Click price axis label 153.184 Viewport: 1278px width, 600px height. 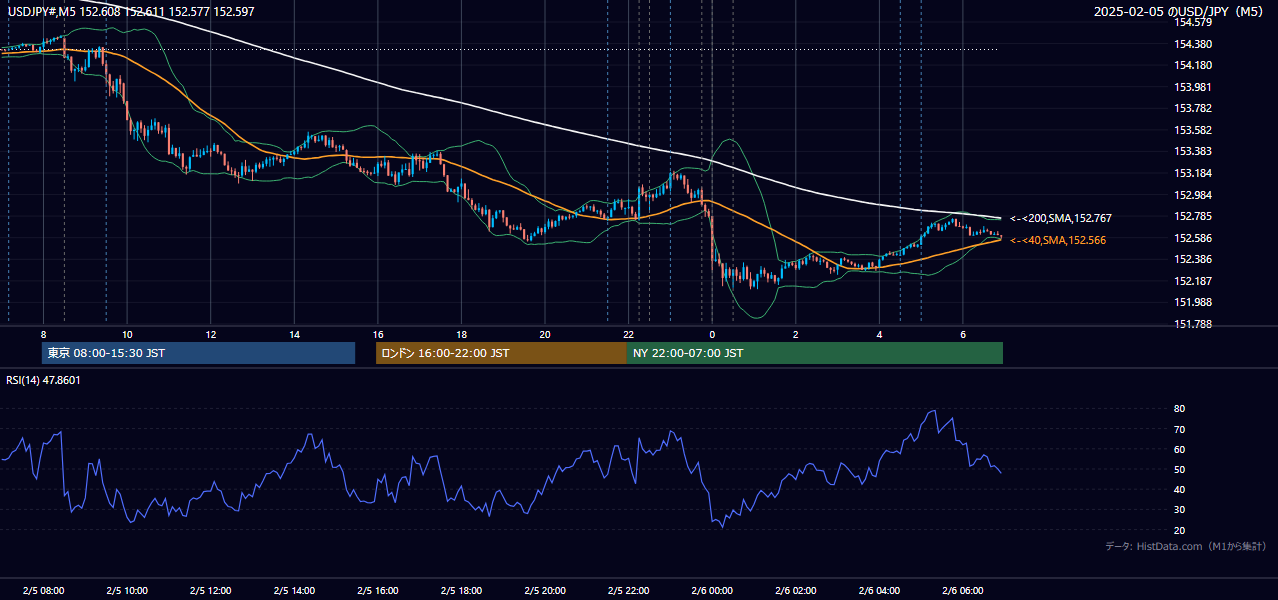pos(1193,173)
